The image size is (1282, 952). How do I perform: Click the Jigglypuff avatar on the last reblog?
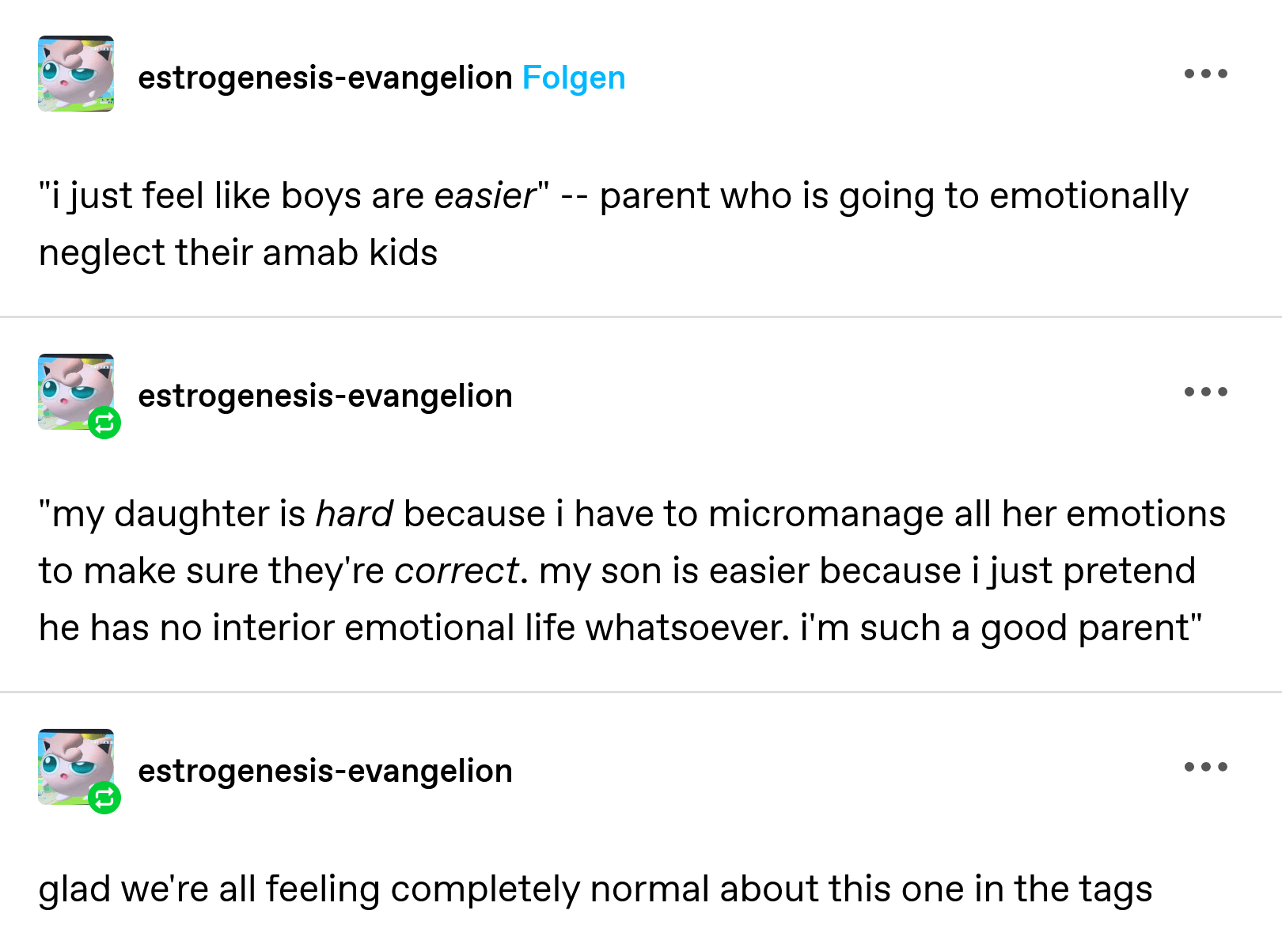pos(76,767)
